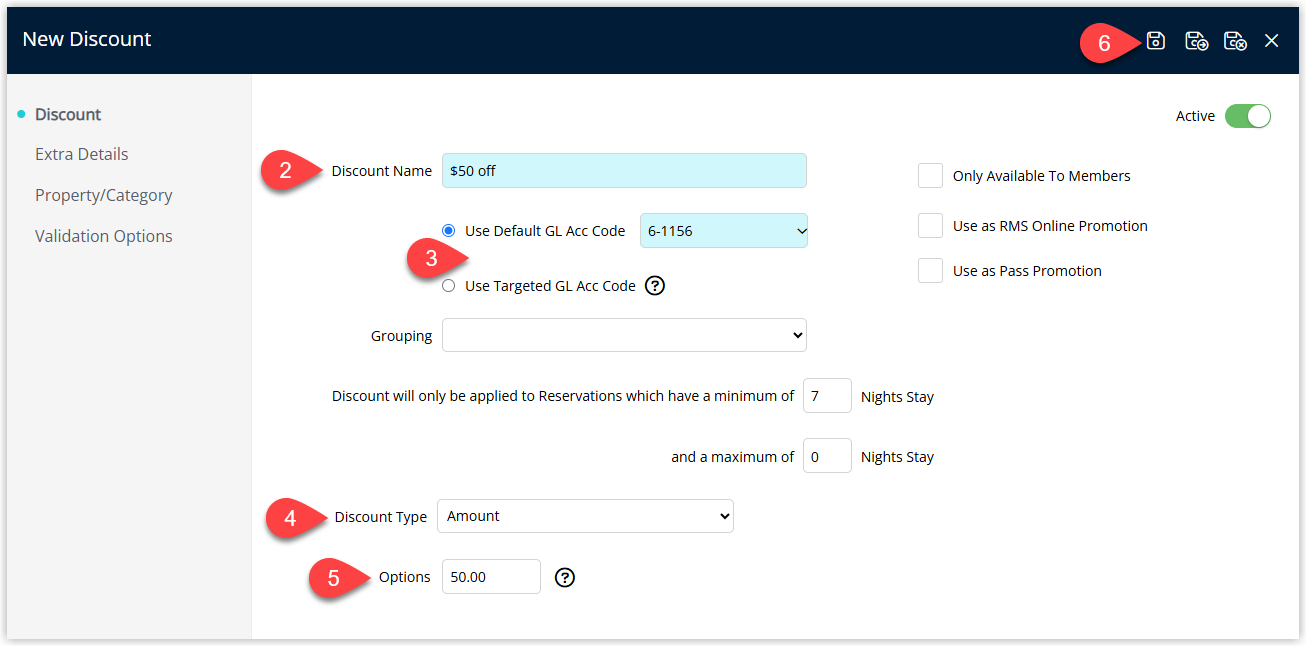The image size is (1307, 647).
Task: Select Use Default GL Acc Code radio
Action: pos(449,231)
